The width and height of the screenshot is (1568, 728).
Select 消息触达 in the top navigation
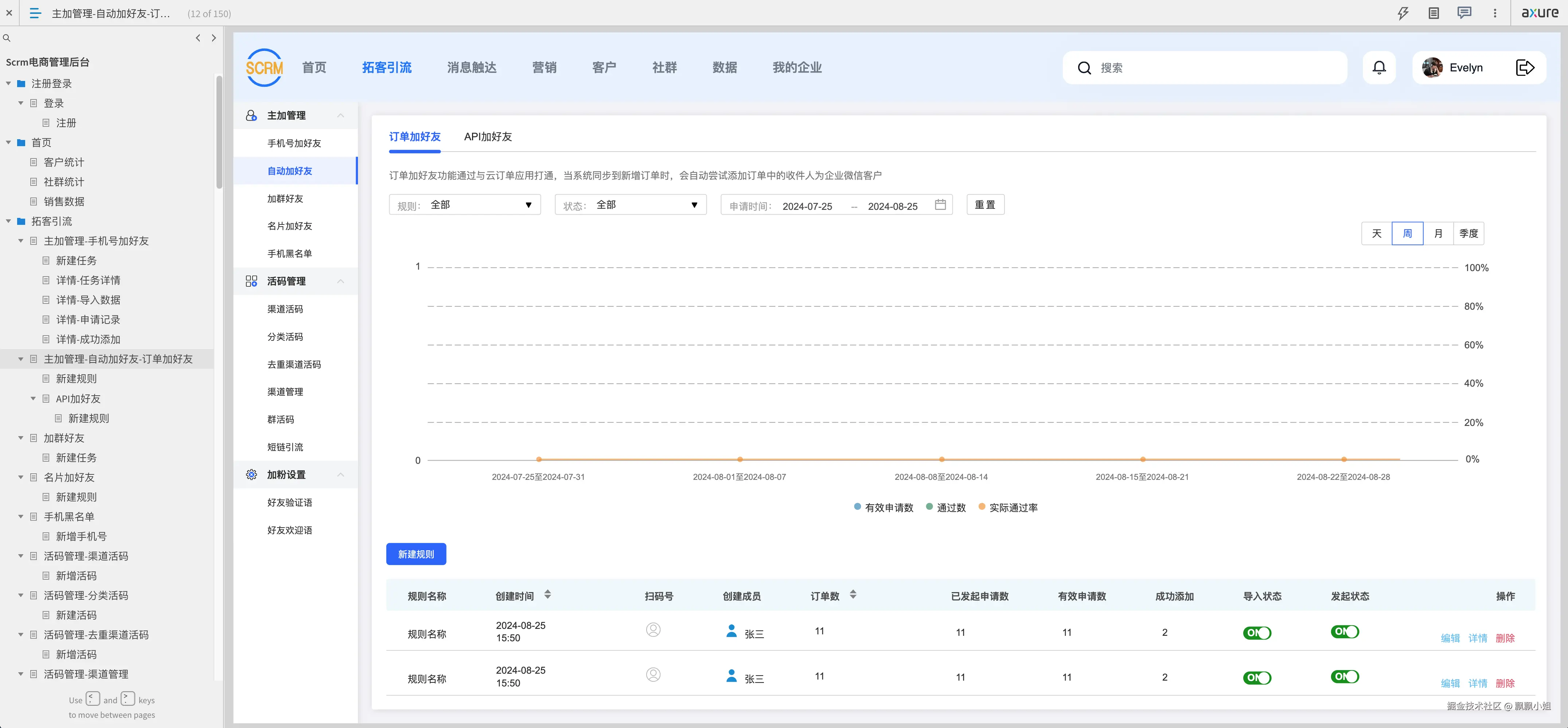[471, 67]
